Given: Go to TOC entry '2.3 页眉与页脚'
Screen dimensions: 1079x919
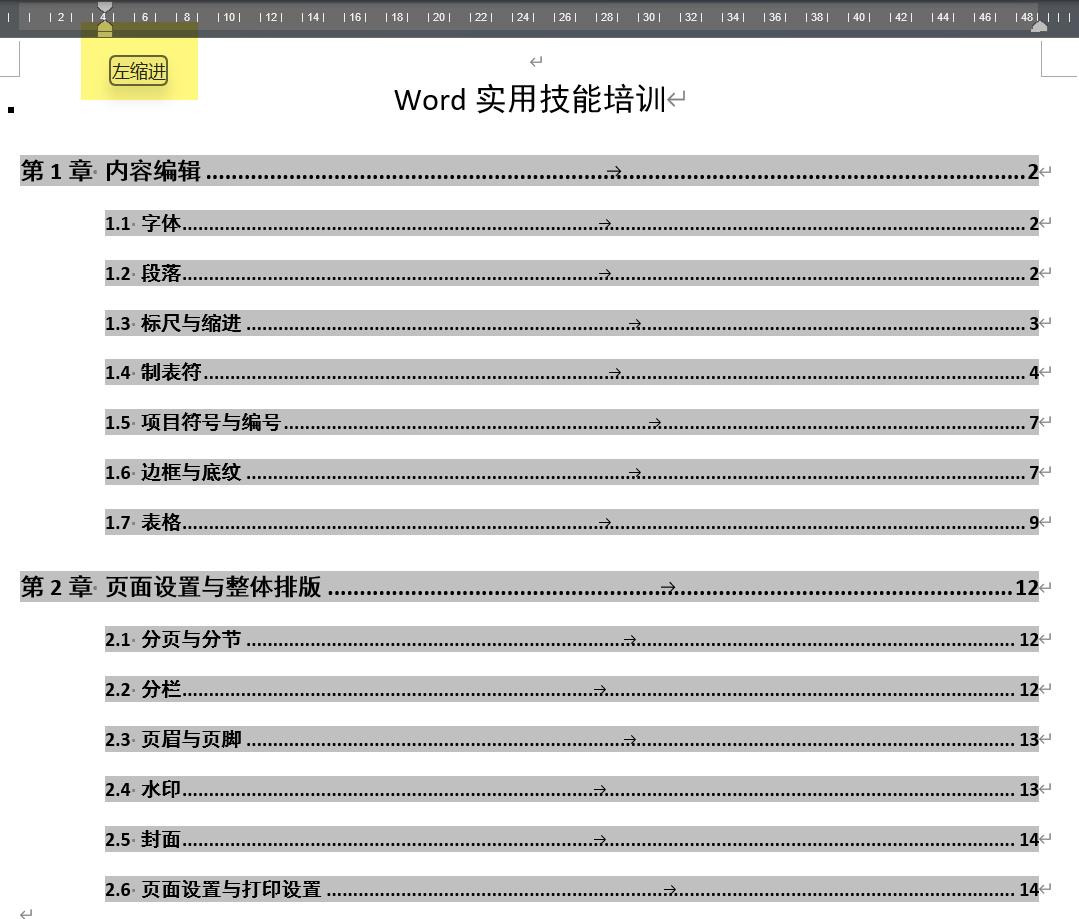Looking at the screenshot, I should coord(572,739).
